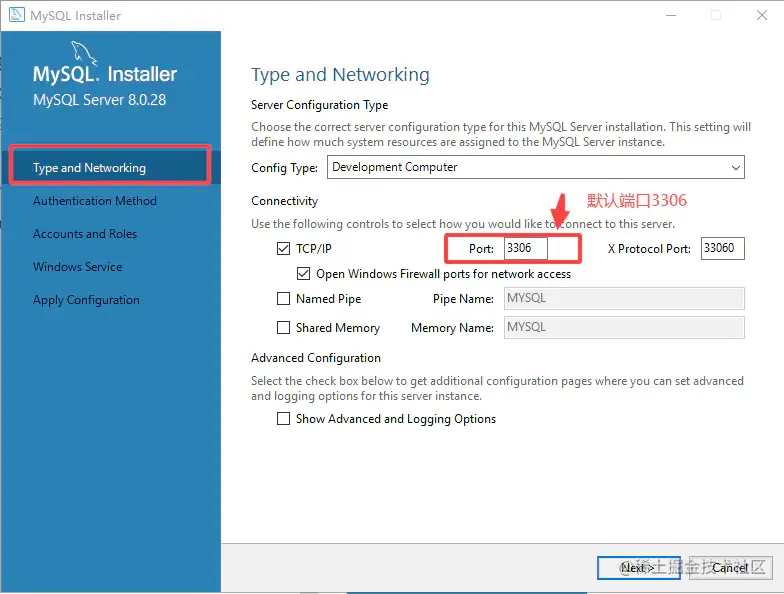Viewport: 784px width, 594px height.
Task: Click the MySQL dolphin logo
Action: pyautogui.click(x=84, y=54)
